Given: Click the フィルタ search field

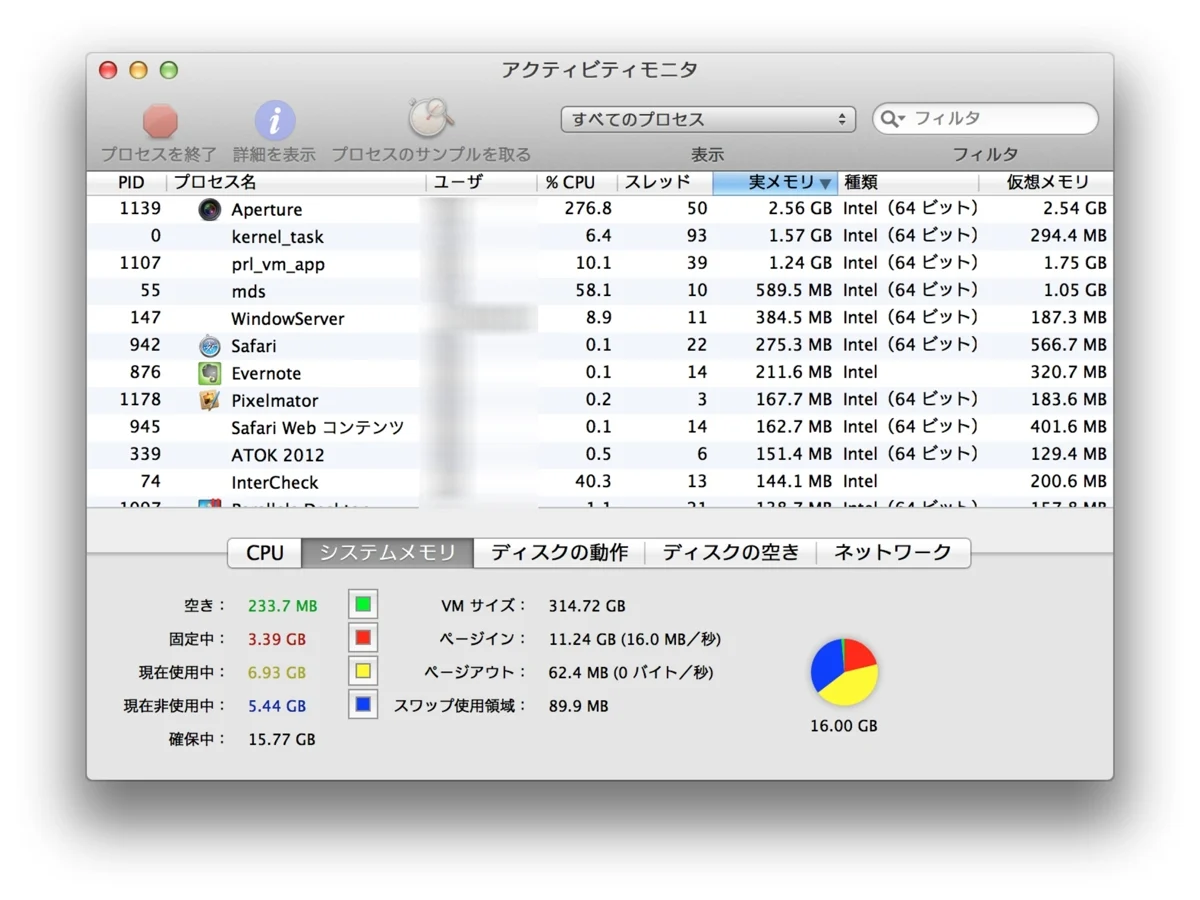Looking at the screenshot, I should coord(985,119).
